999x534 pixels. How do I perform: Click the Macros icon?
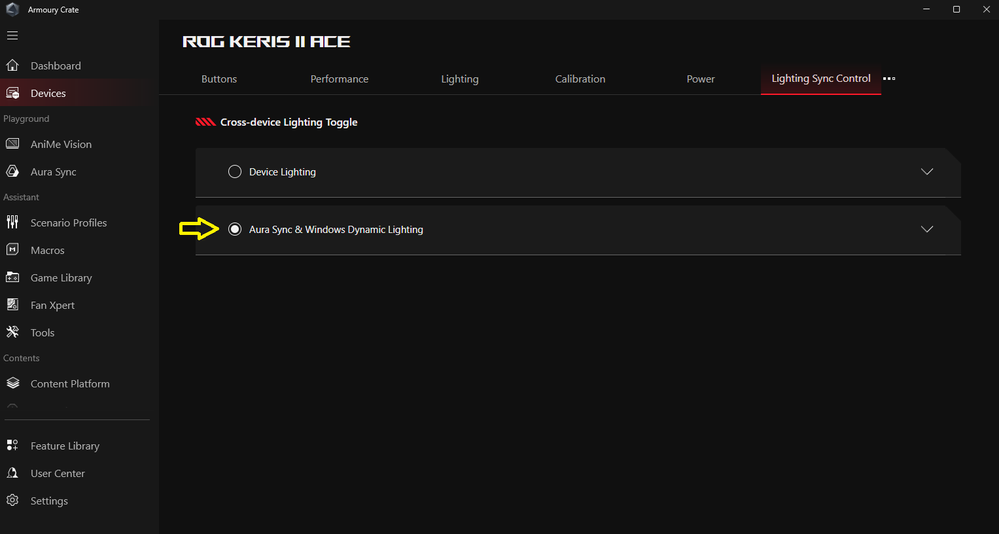(x=12, y=250)
